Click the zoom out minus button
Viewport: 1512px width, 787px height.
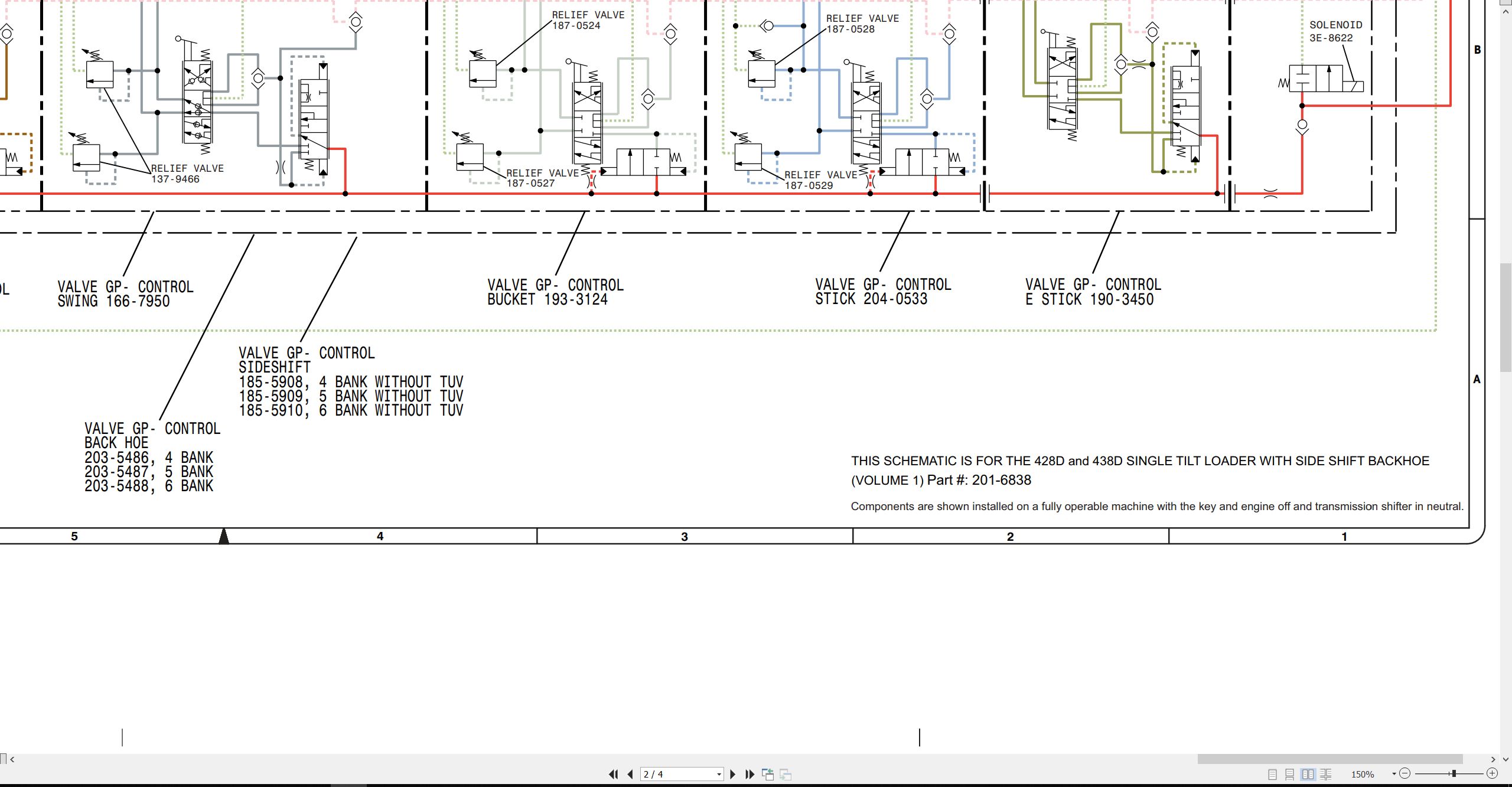[1405, 773]
